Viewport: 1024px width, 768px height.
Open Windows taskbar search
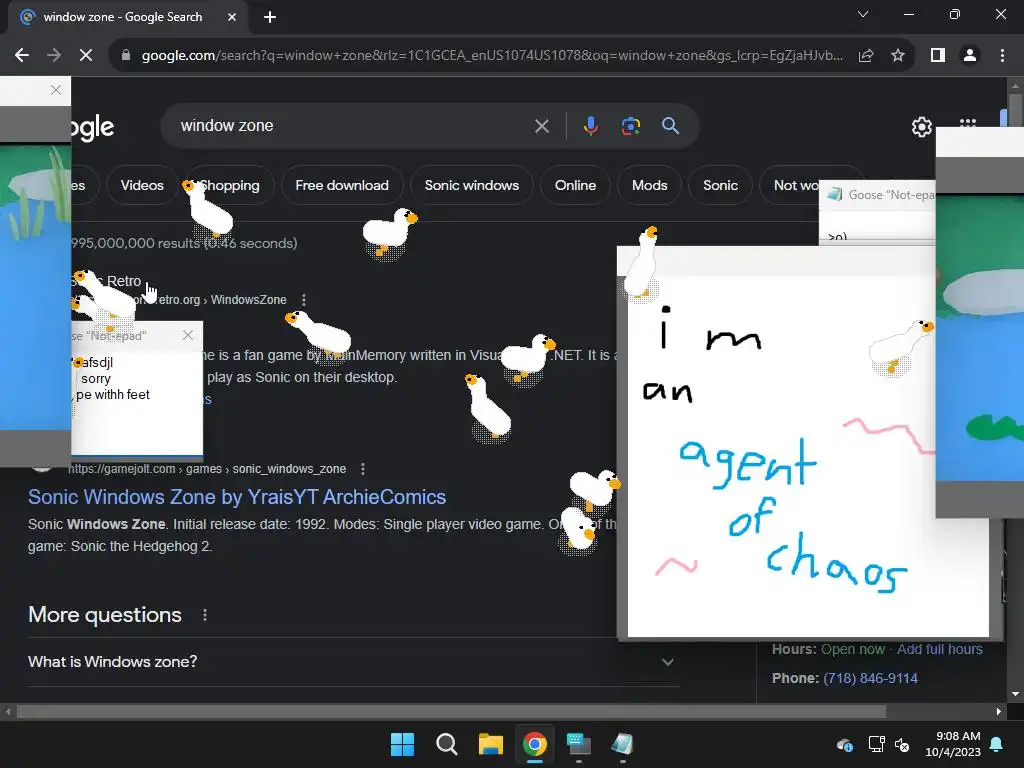(x=447, y=744)
